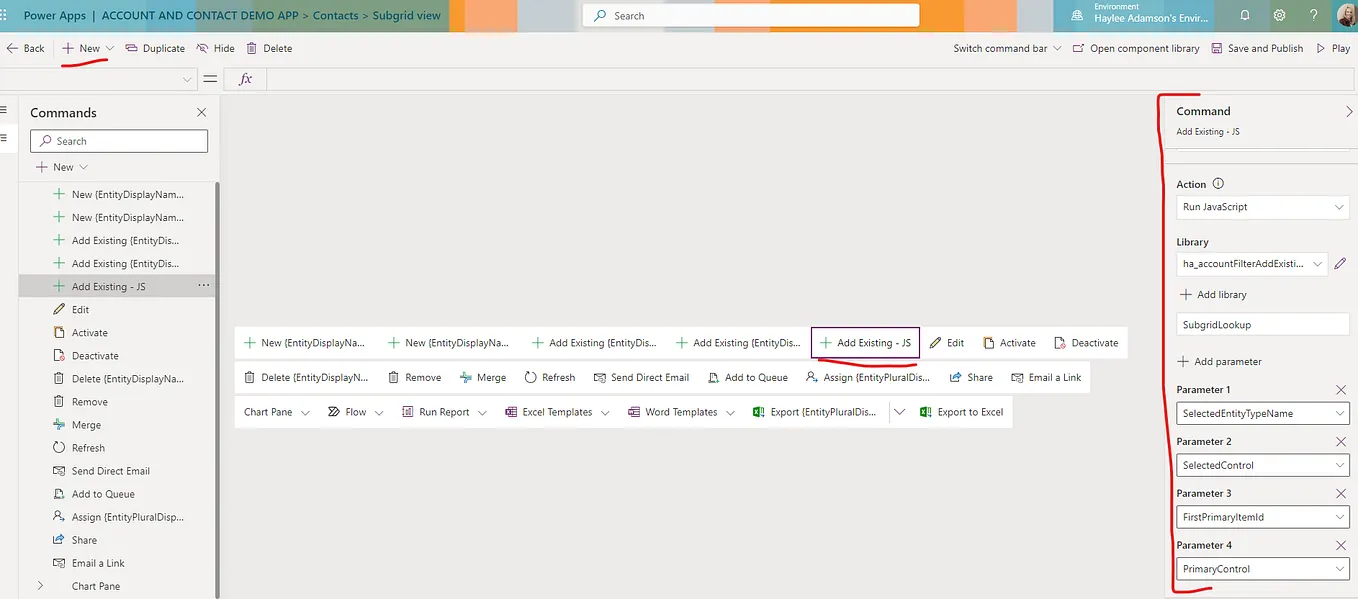The height and width of the screenshot is (599, 1358).
Task: Open the settings gear icon
Action: (x=1279, y=16)
